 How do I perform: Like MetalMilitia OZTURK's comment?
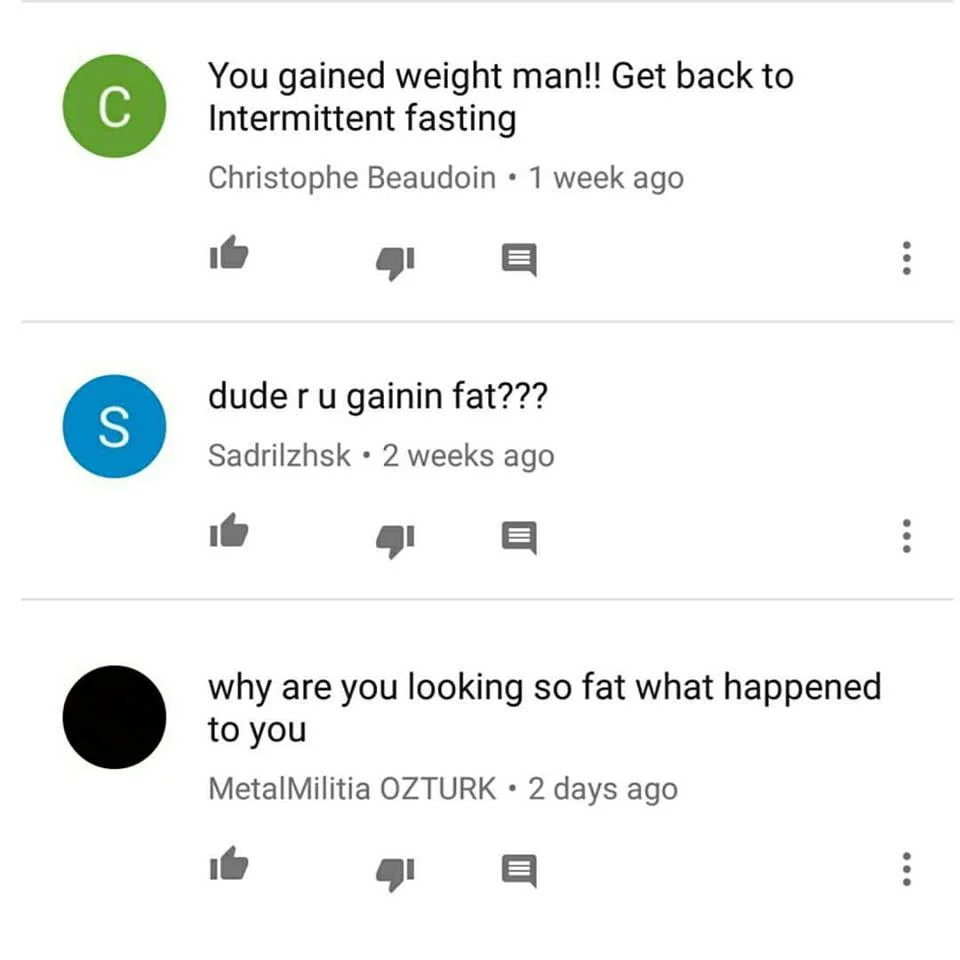(x=229, y=863)
